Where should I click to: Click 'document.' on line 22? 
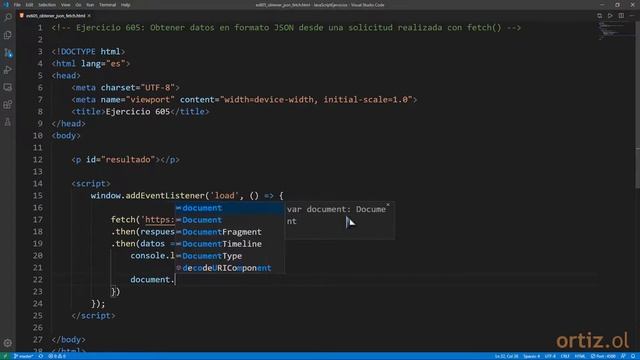(x=152, y=280)
